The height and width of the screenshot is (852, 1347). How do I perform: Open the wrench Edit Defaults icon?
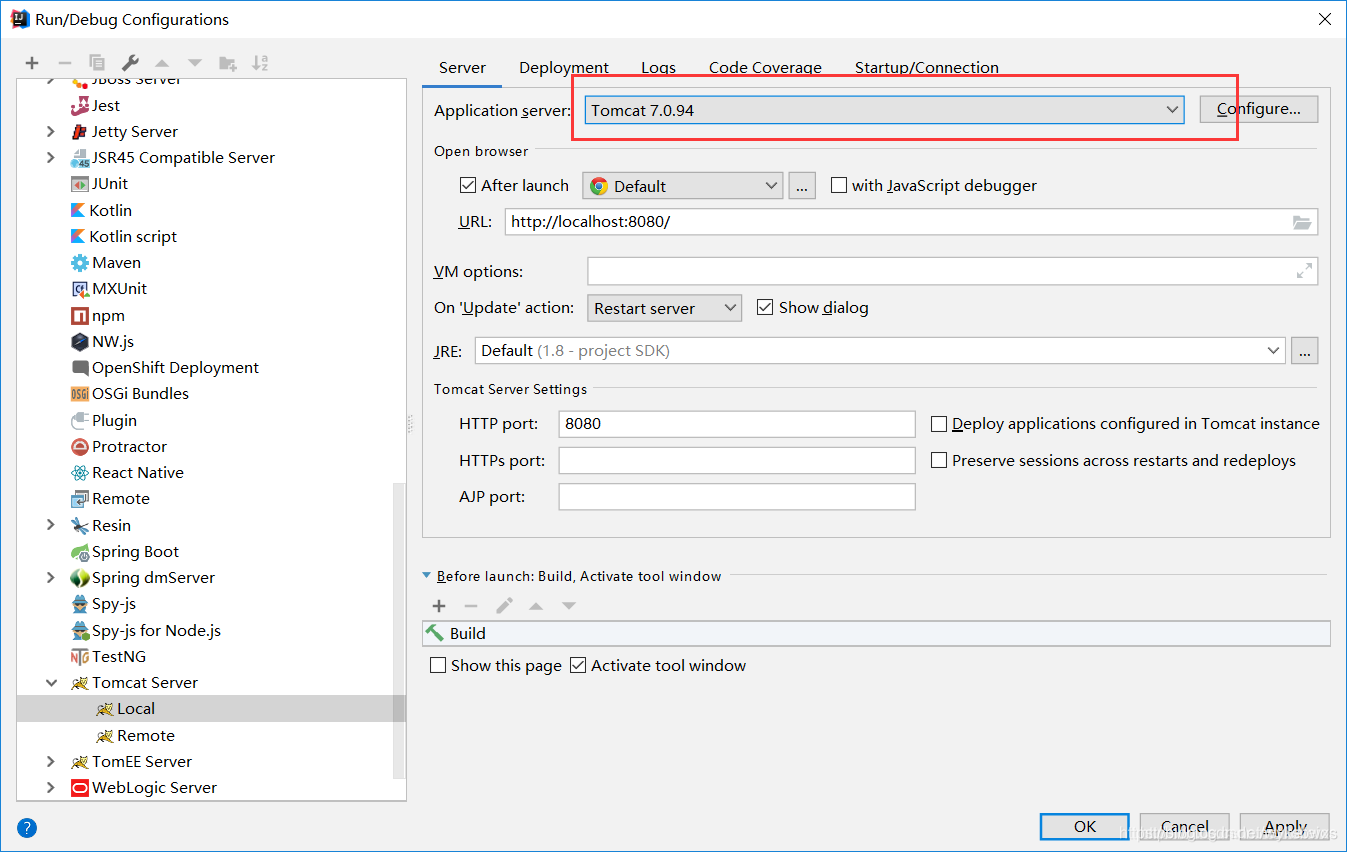(130, 63)
